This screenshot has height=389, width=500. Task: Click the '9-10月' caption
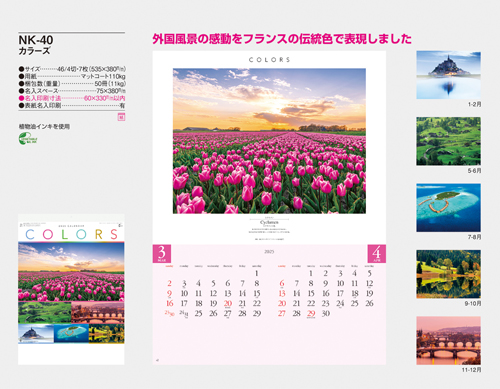[x=473, y=304]
